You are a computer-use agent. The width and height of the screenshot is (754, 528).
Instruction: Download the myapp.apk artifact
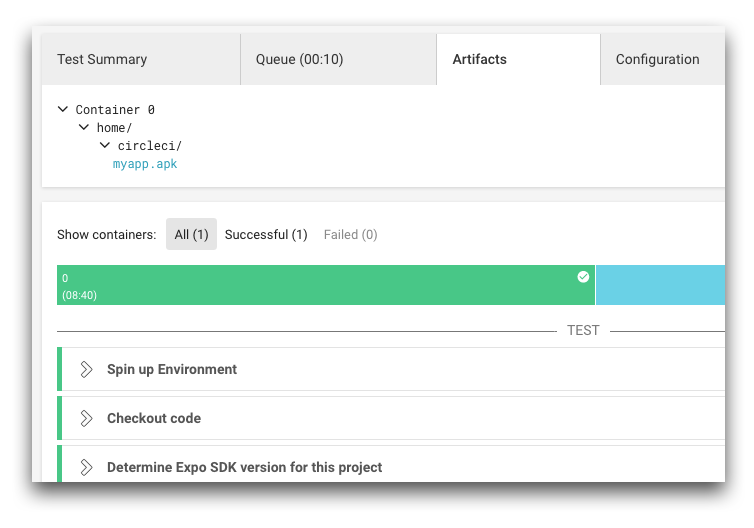coord(145,164)
